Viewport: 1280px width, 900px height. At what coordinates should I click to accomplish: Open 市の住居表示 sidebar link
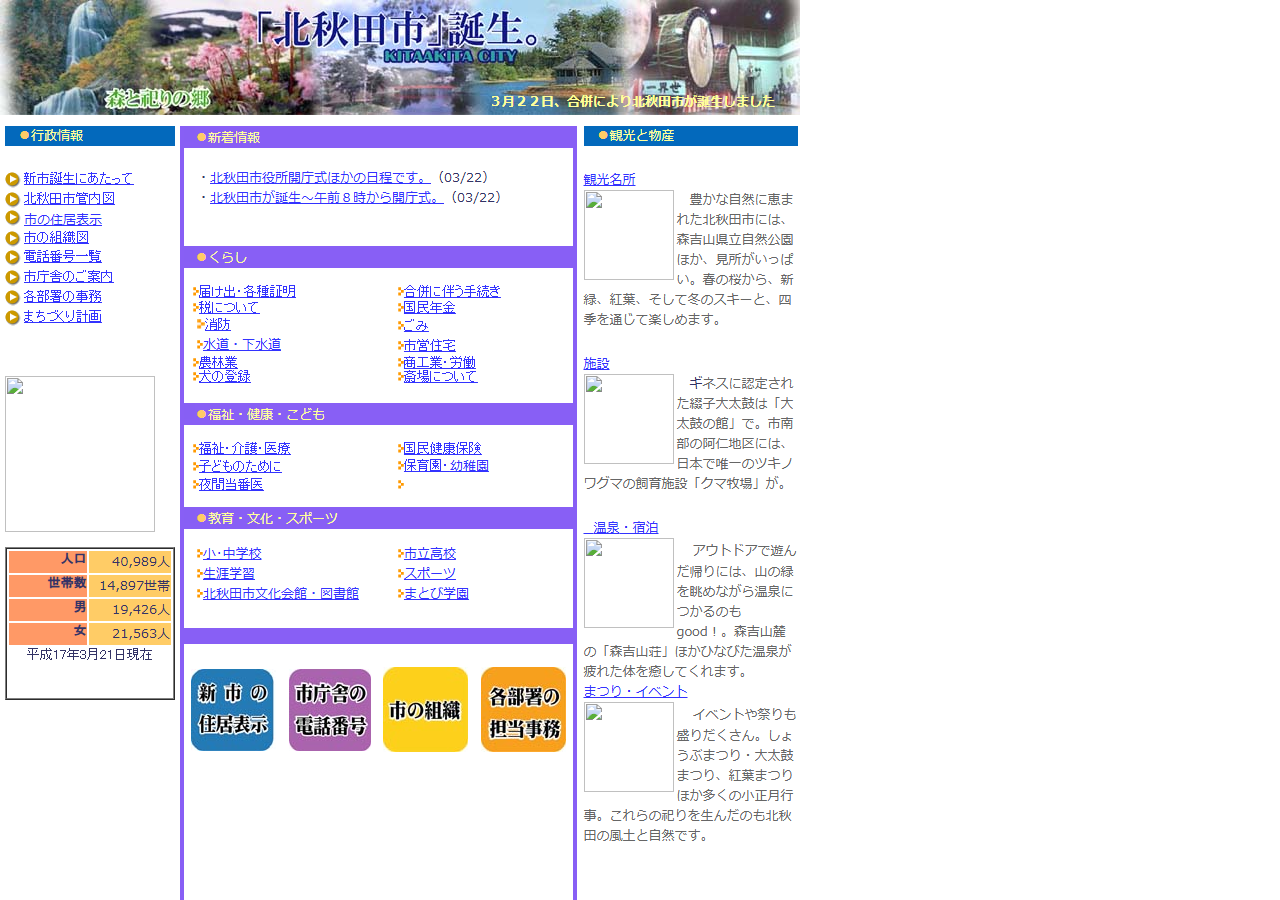tap(62, 219)
